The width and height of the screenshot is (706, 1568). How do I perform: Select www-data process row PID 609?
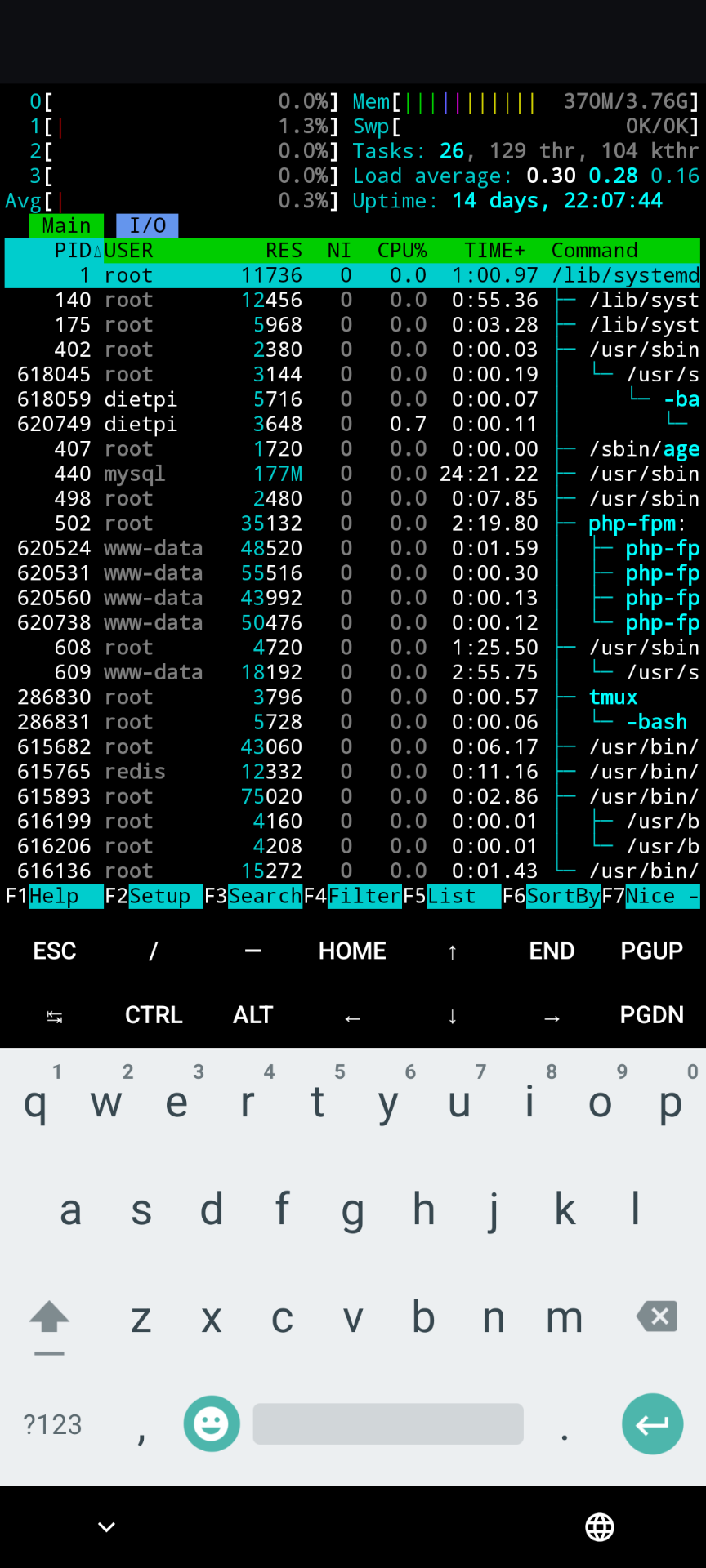pos(352,672)
